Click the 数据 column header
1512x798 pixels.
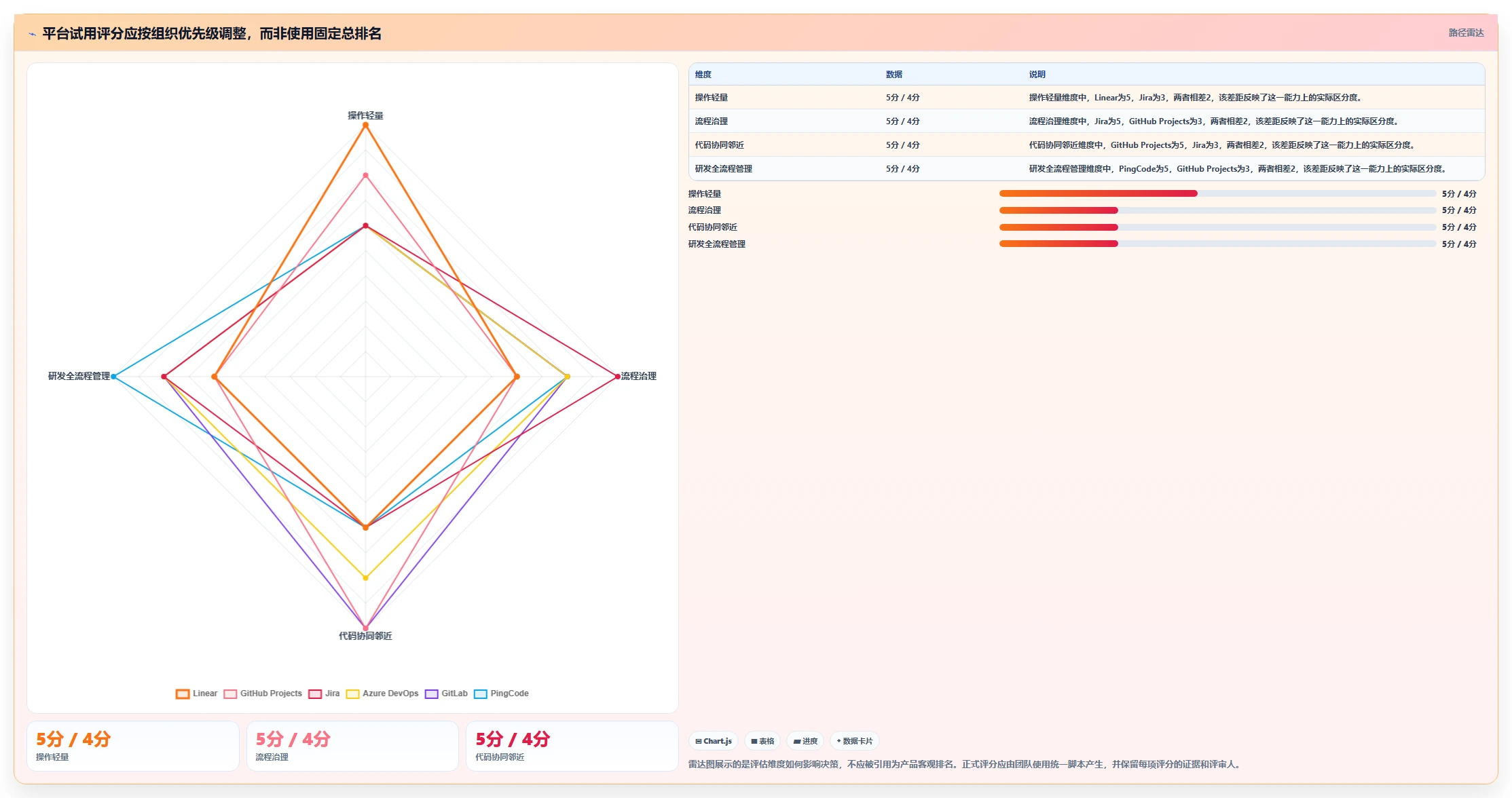tap(894, 75)
